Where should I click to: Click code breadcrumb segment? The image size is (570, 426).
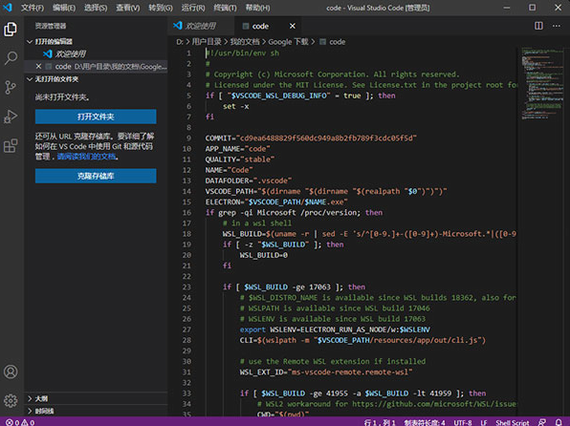coord(337,42)
